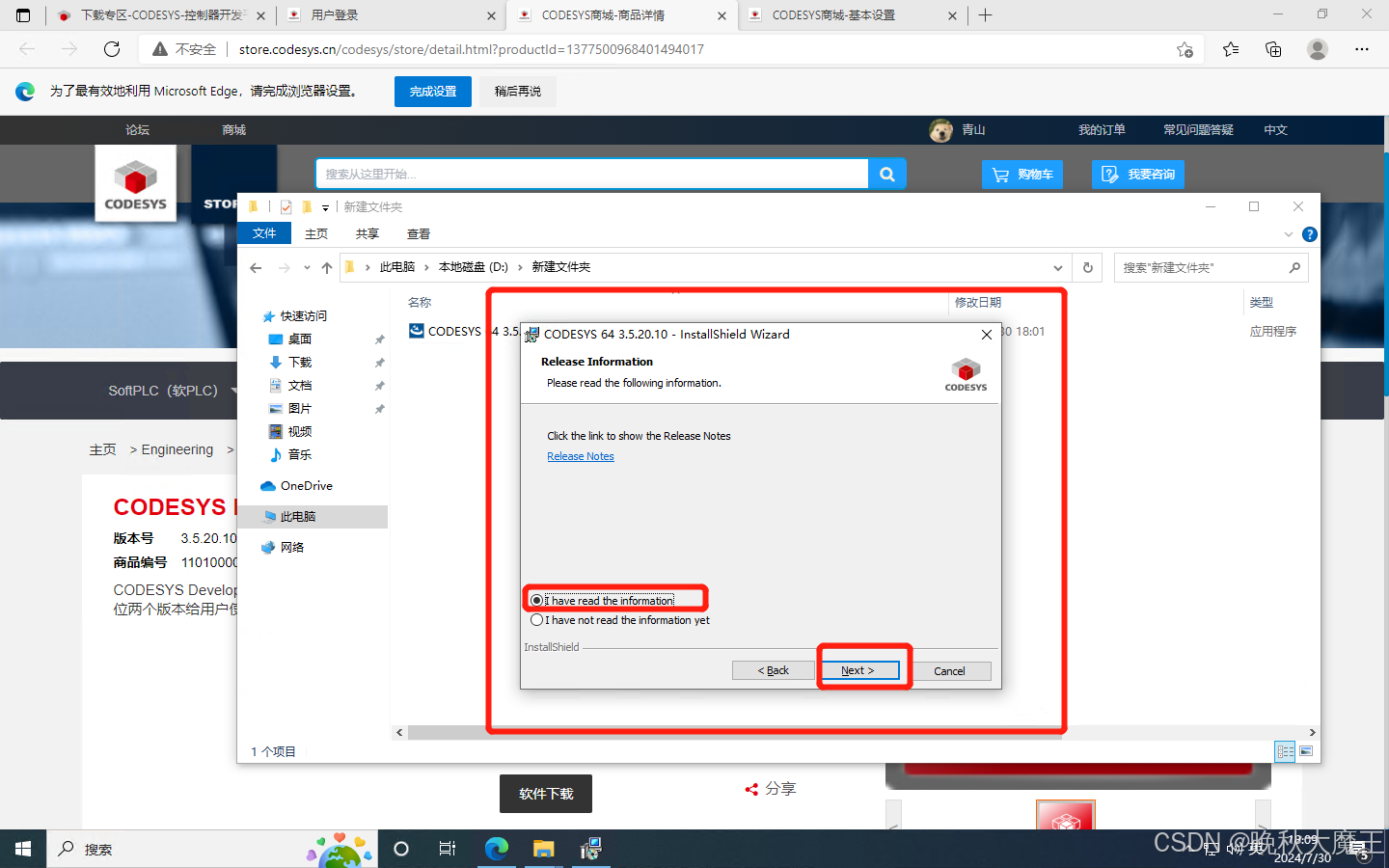Screen dimensions: 1389x868
Task: Open File Explorer from the taskbar
Action: [x=544, y=849]
